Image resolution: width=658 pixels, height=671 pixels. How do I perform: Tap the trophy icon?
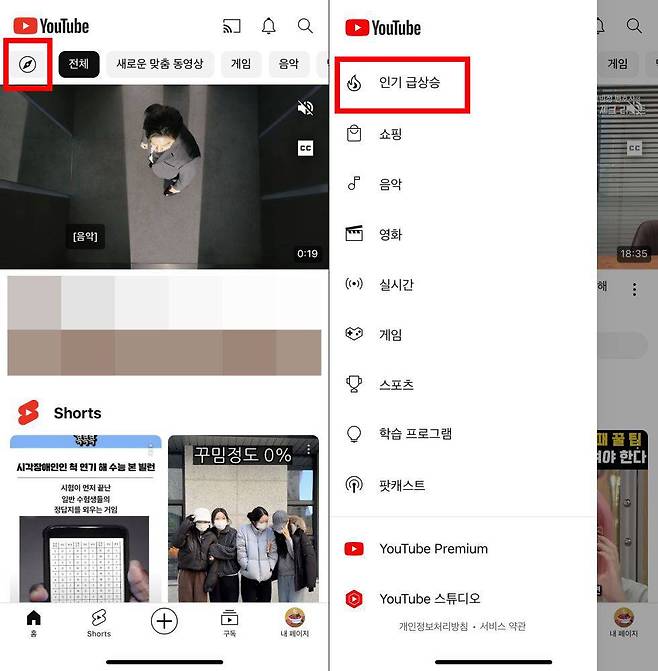click(354, 384)
